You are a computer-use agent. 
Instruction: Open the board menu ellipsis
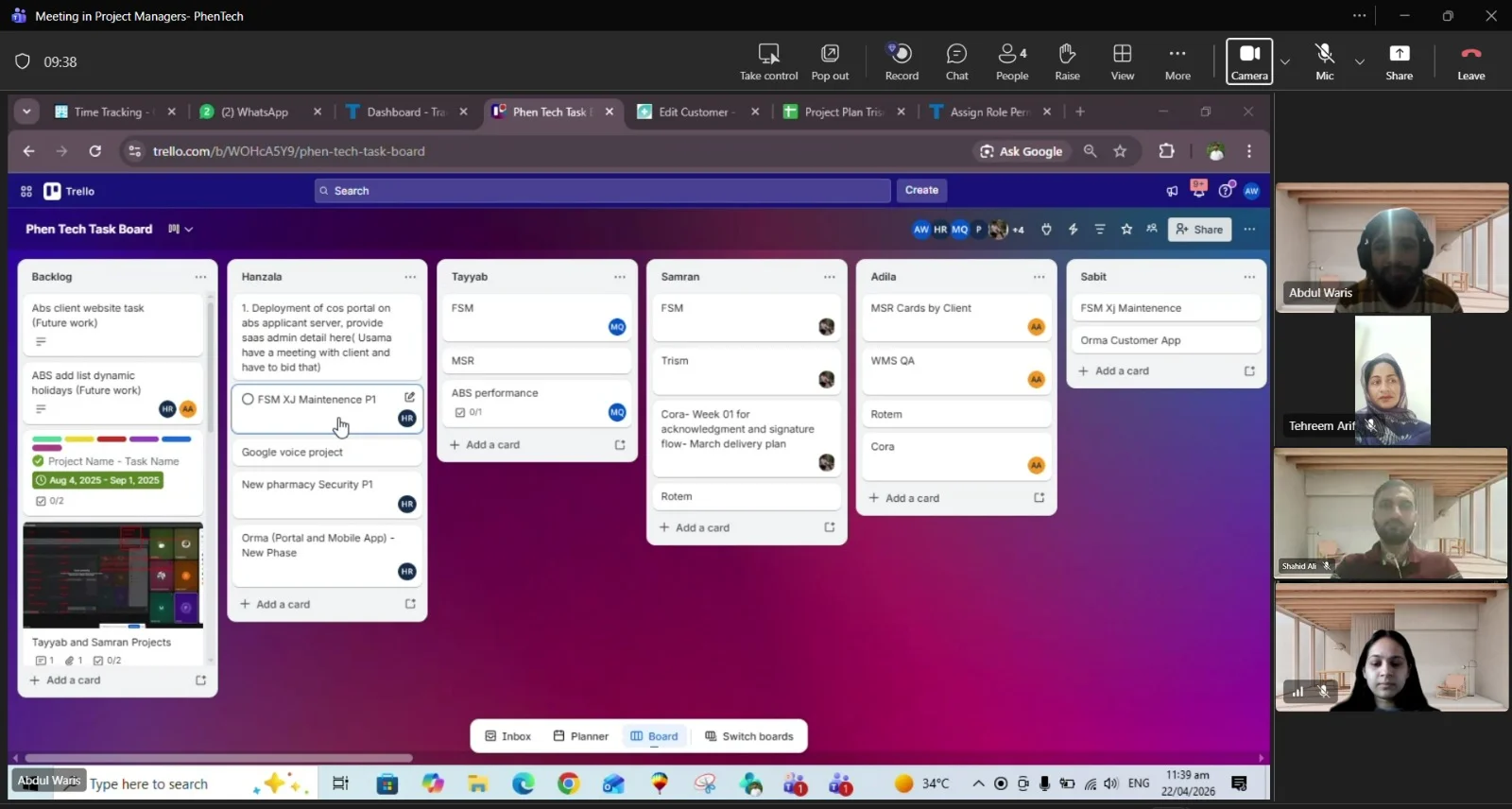click(1249, 230)
